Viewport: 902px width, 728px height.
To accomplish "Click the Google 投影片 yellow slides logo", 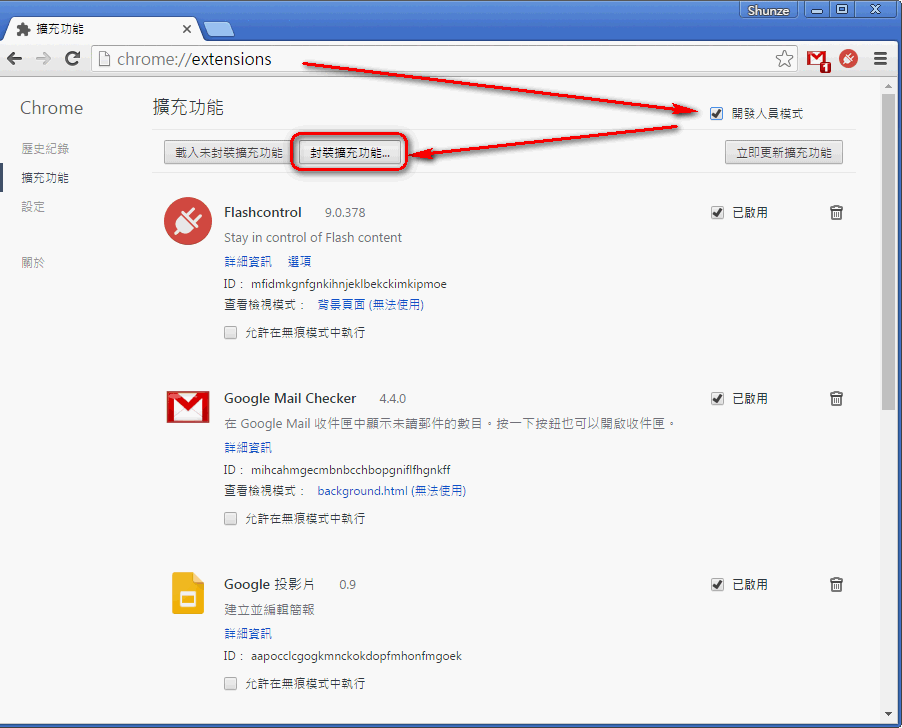I will click(x=188, y=593).
